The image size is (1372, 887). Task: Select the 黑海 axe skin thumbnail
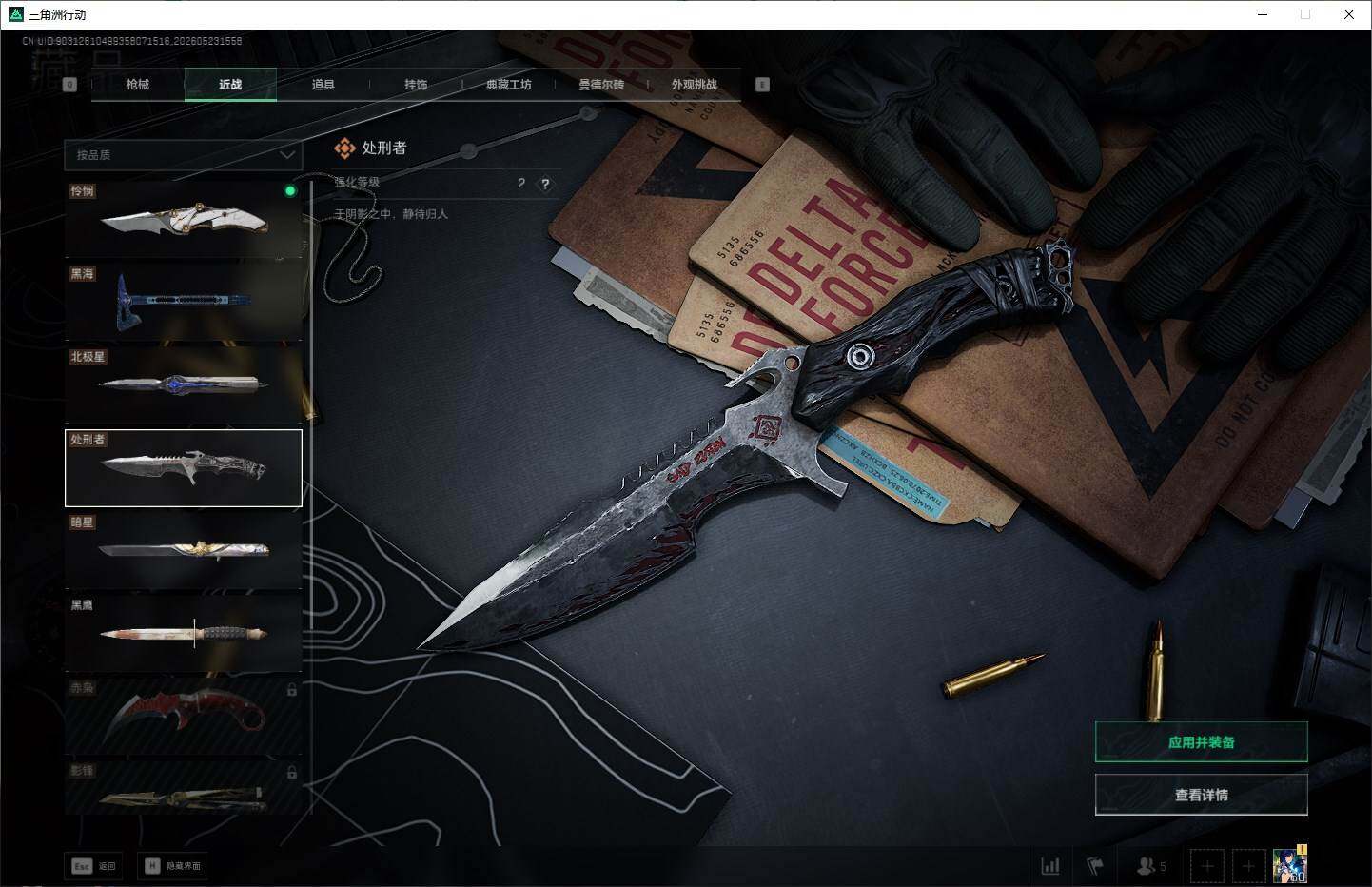184,302
